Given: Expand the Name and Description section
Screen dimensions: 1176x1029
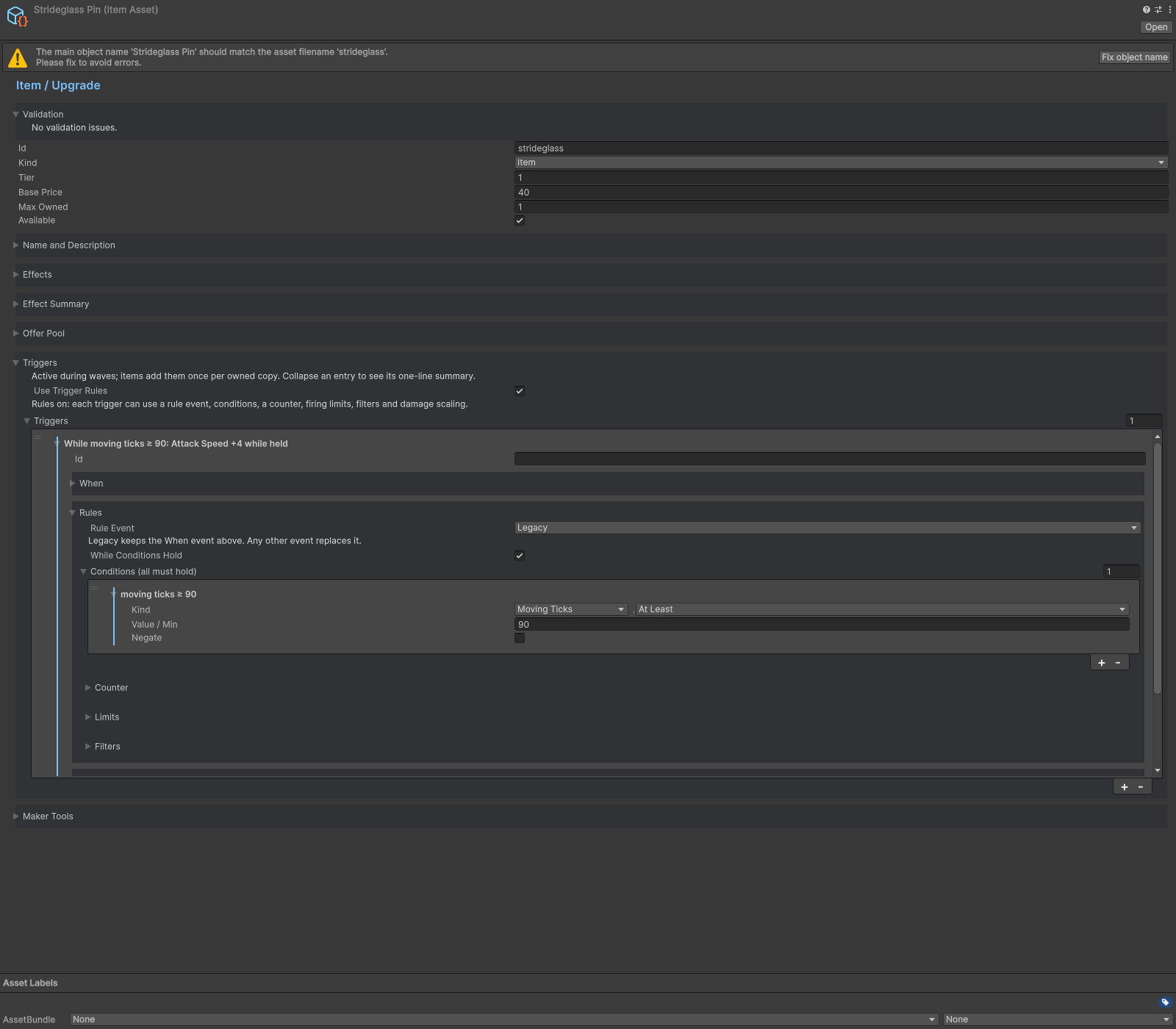Looking at the screenshot, I should coord(15,245).
